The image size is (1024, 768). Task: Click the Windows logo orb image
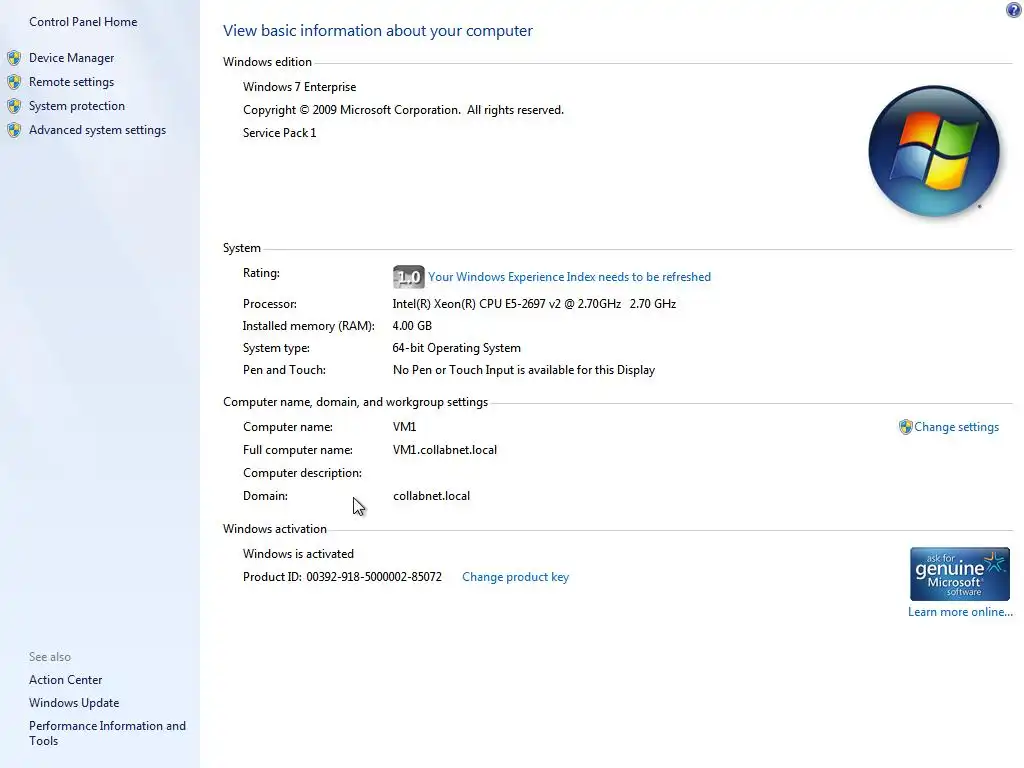coord(934,152)
